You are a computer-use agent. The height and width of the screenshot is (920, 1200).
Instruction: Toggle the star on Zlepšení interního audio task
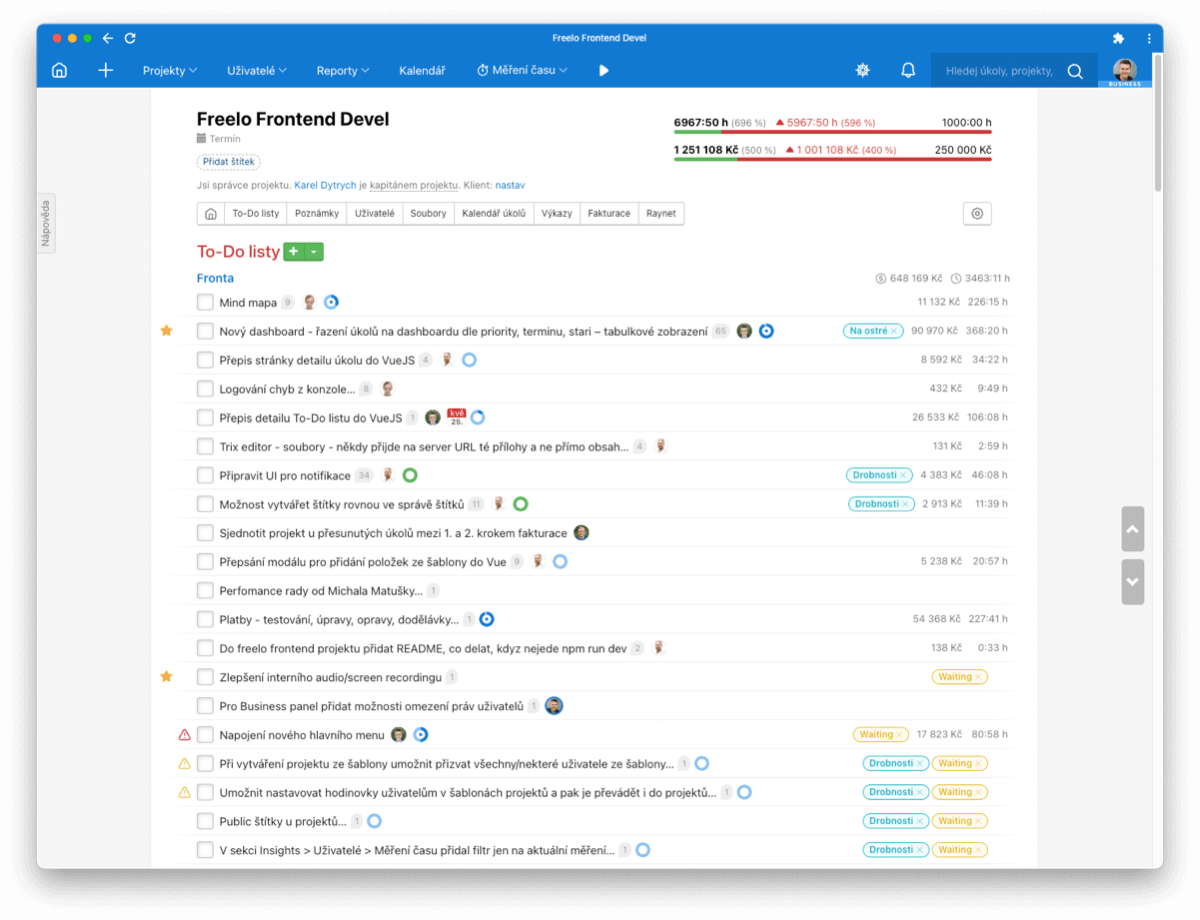pyautogui.click(x=167, y=676)
